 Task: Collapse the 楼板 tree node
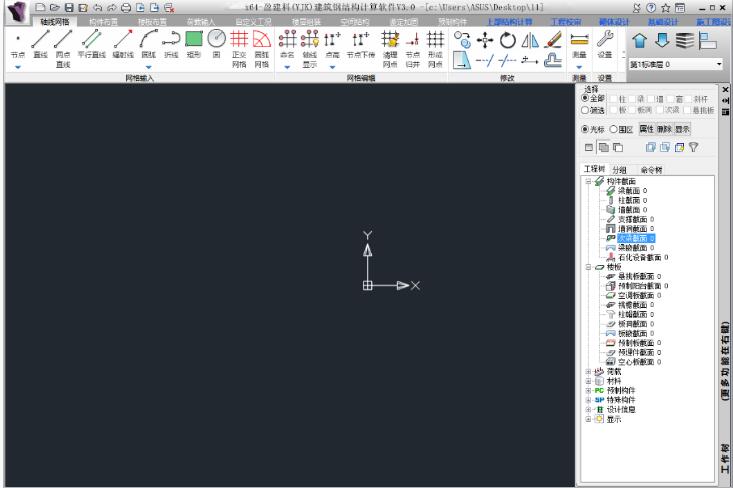click(x=588, y=267)
